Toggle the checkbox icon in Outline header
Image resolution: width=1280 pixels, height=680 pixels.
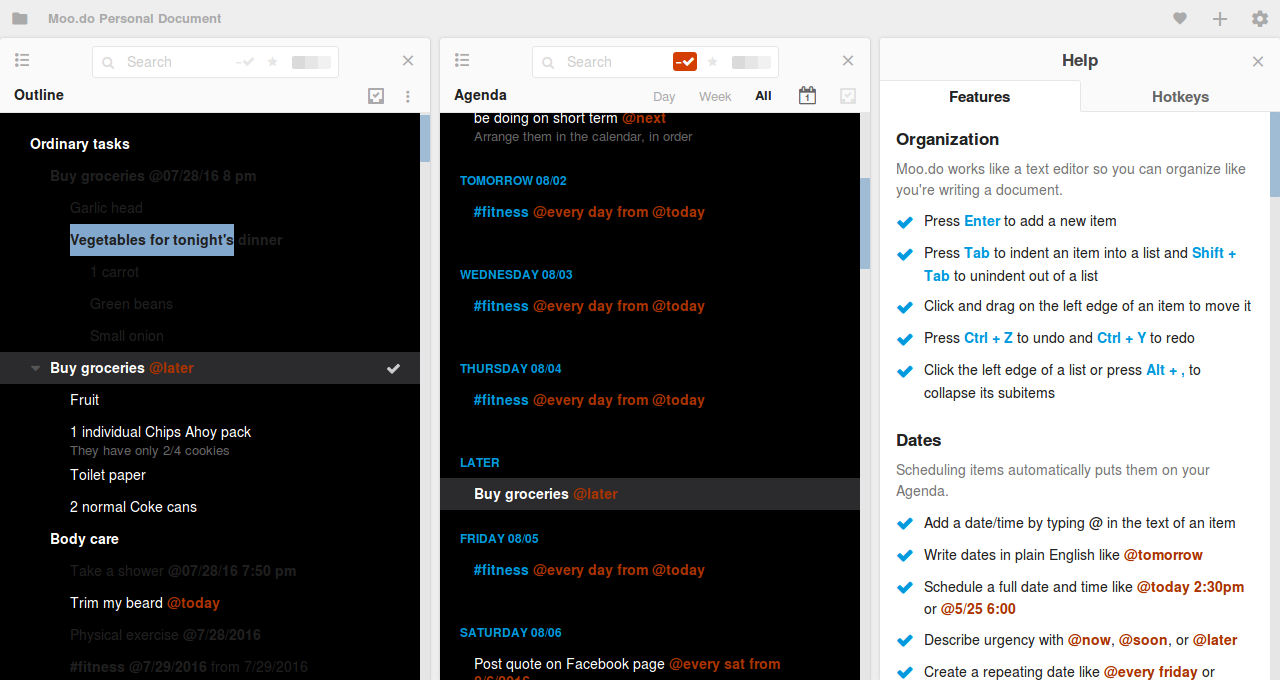point(376,96)
